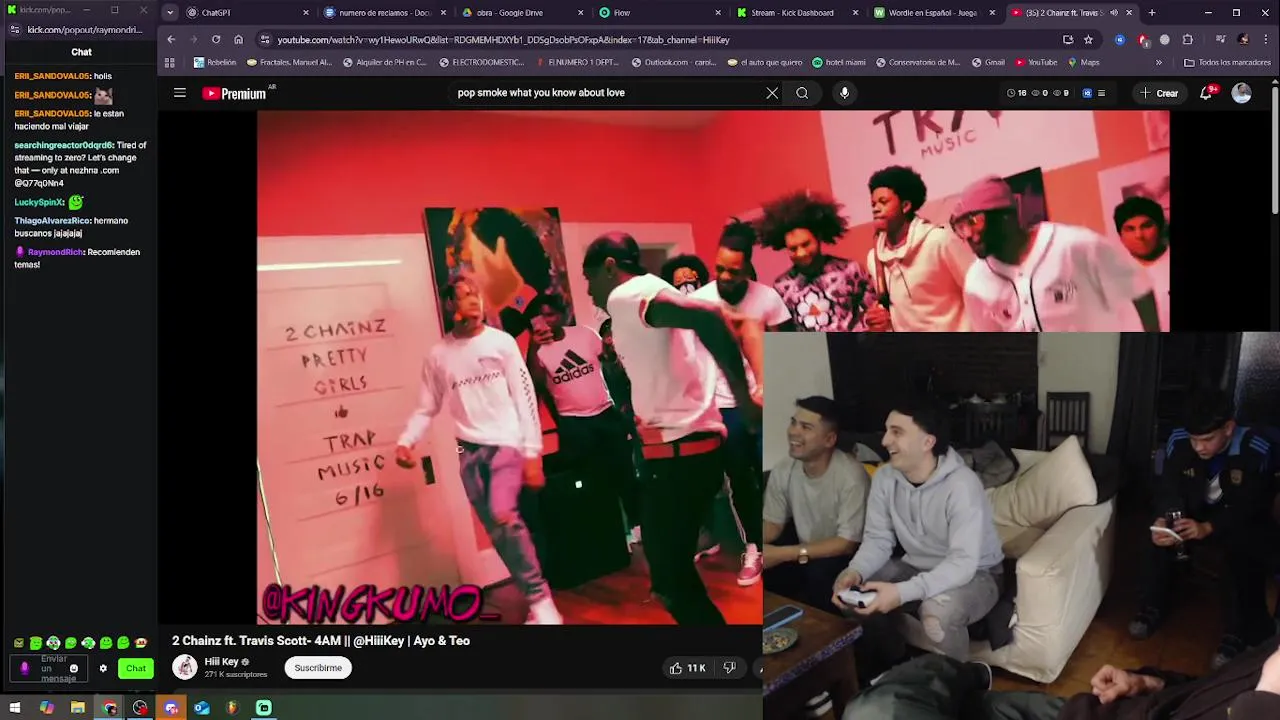This screenshot has height=720, width=1280.
Task: Start voice search with the microphone icon
Action: click(844, 93)
